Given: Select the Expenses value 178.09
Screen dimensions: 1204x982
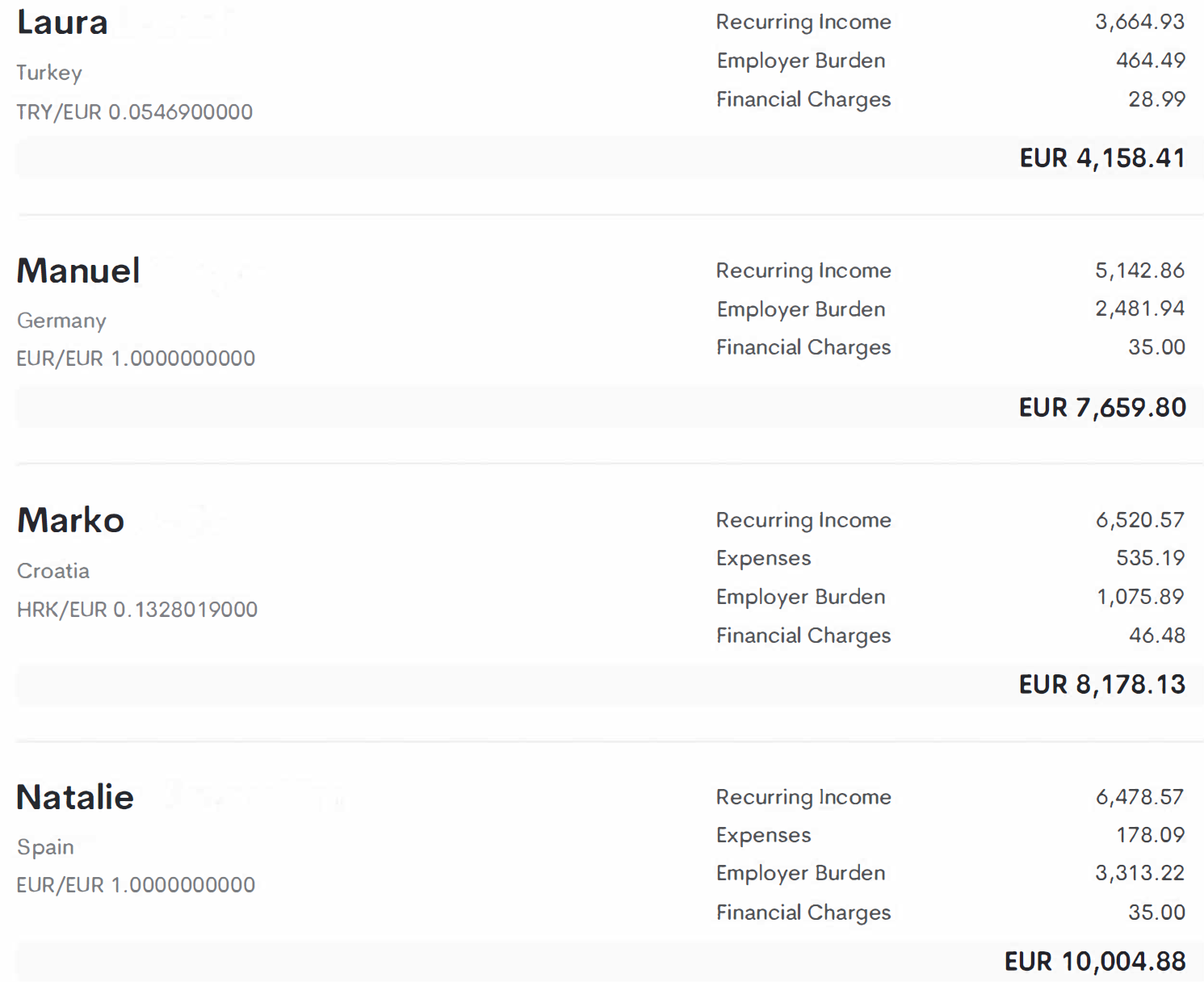Looking at the screenshot, I should 1150,835.
